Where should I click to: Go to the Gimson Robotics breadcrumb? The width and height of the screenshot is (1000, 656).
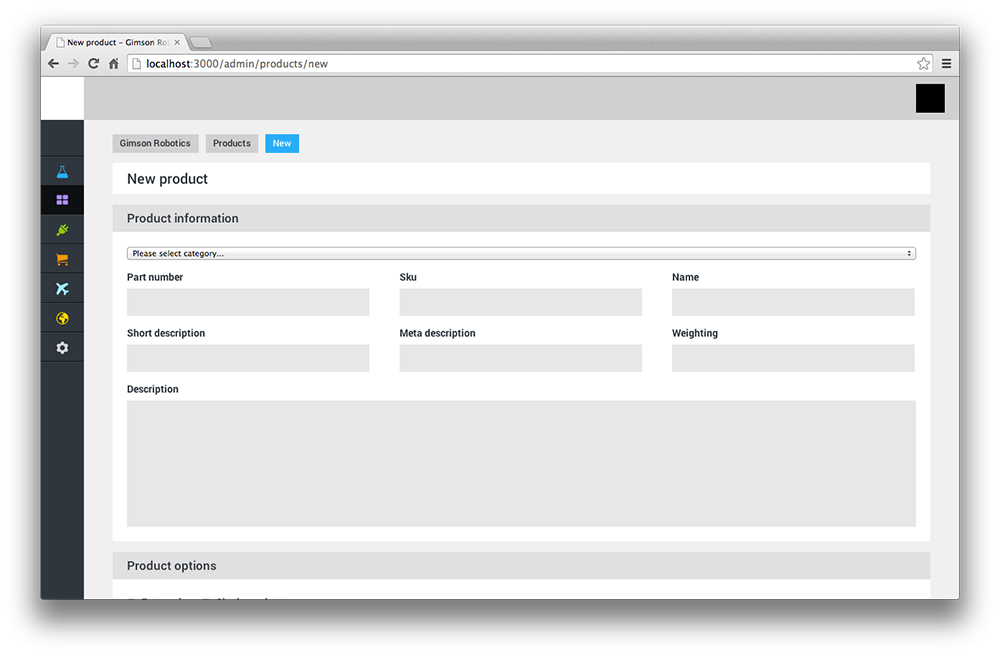click(155, 143)
